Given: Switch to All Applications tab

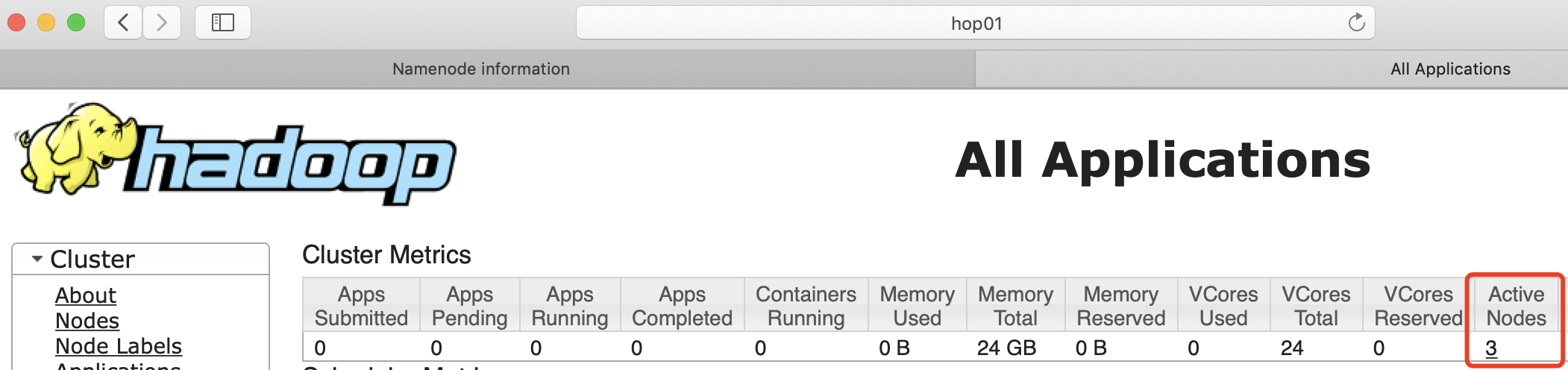Looking at the screenshot, I should click(1449, 69).
